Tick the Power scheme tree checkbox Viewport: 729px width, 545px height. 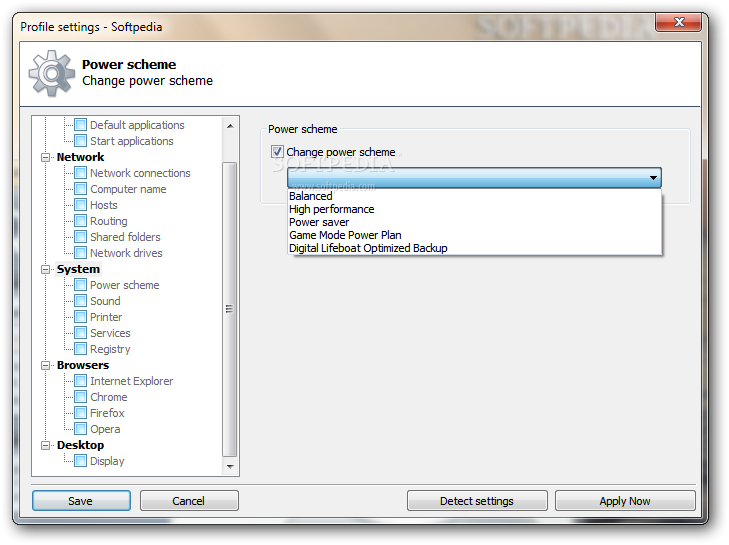(80, 285)
